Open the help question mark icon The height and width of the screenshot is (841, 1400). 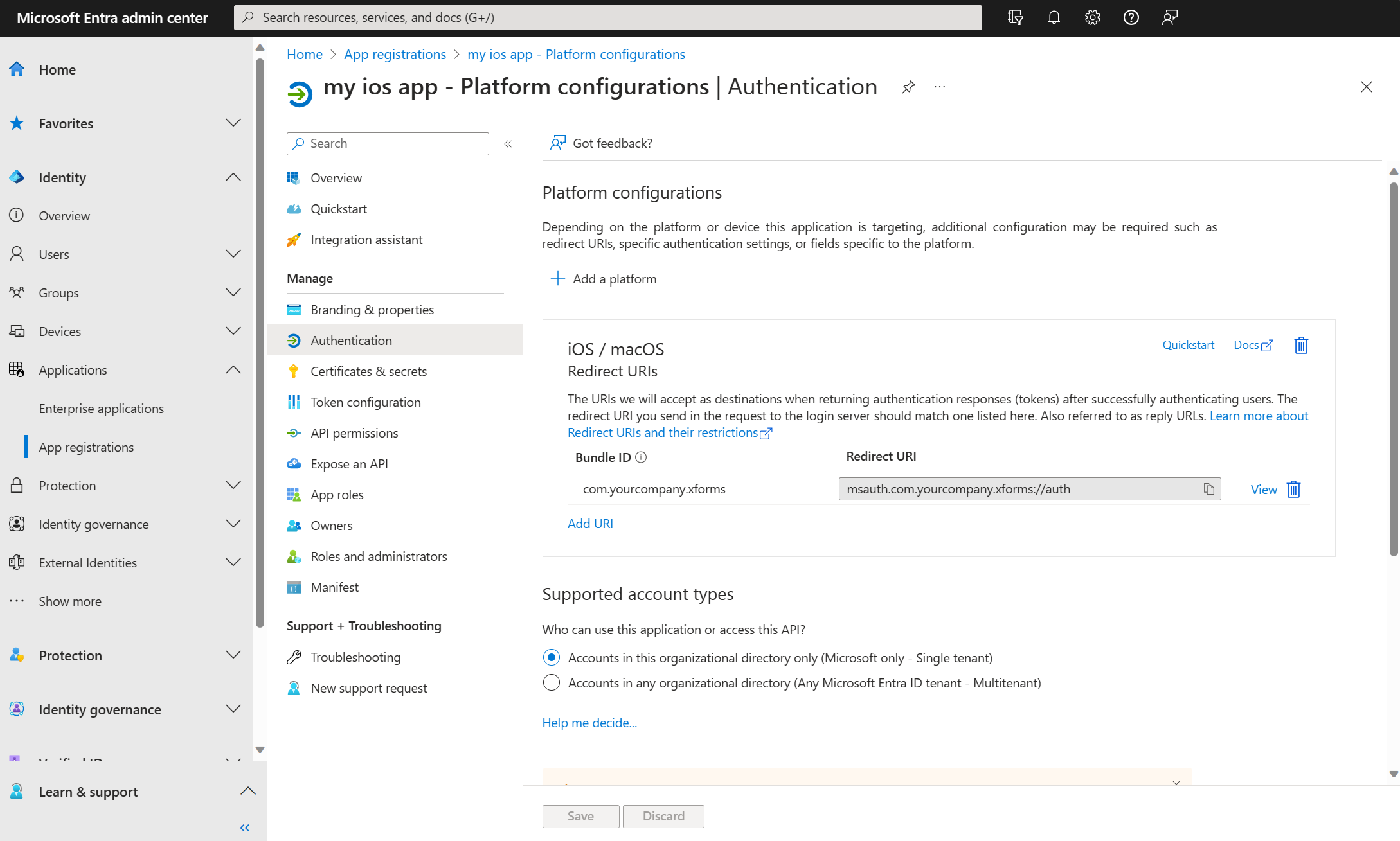pyautogui.click(x=1131, y=17)
